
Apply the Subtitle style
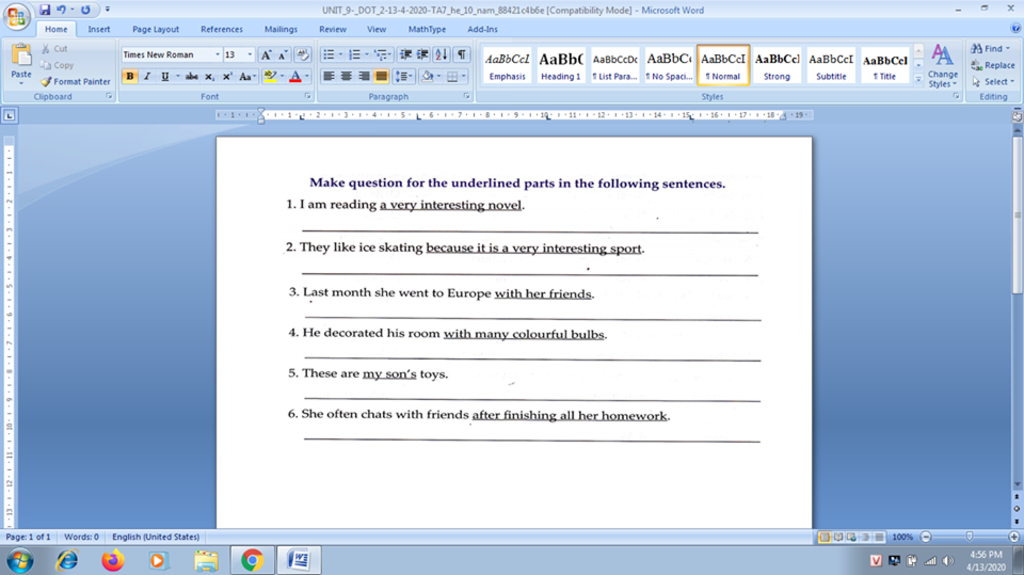(831, 65)
